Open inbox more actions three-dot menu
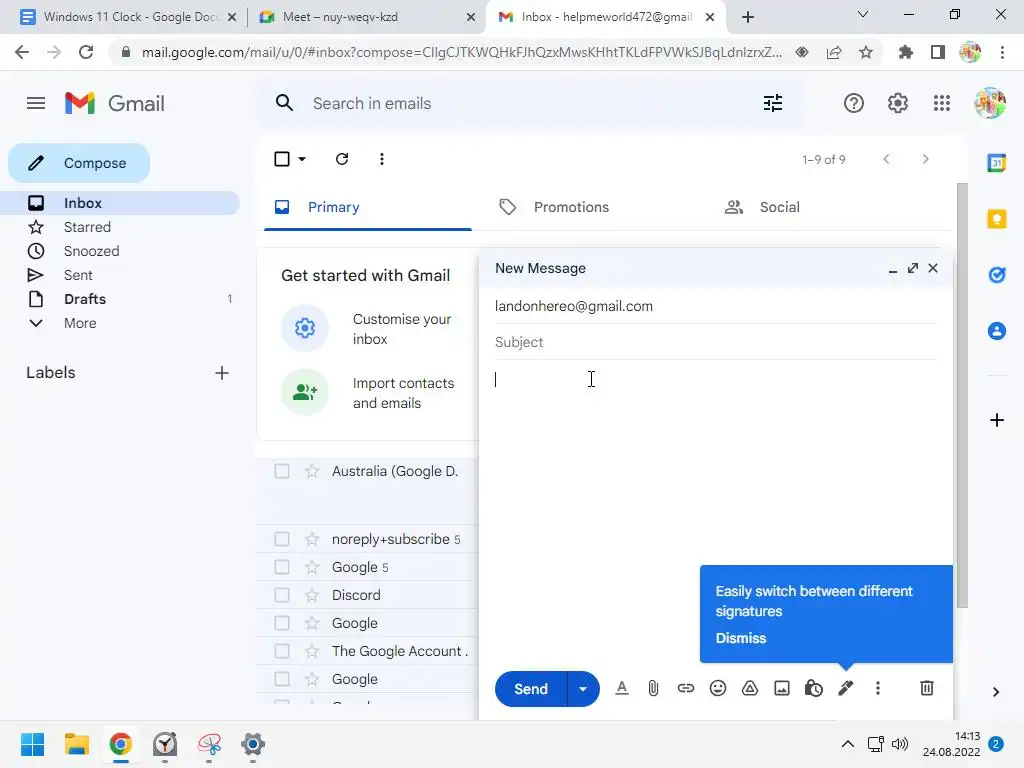 point(381,159)
